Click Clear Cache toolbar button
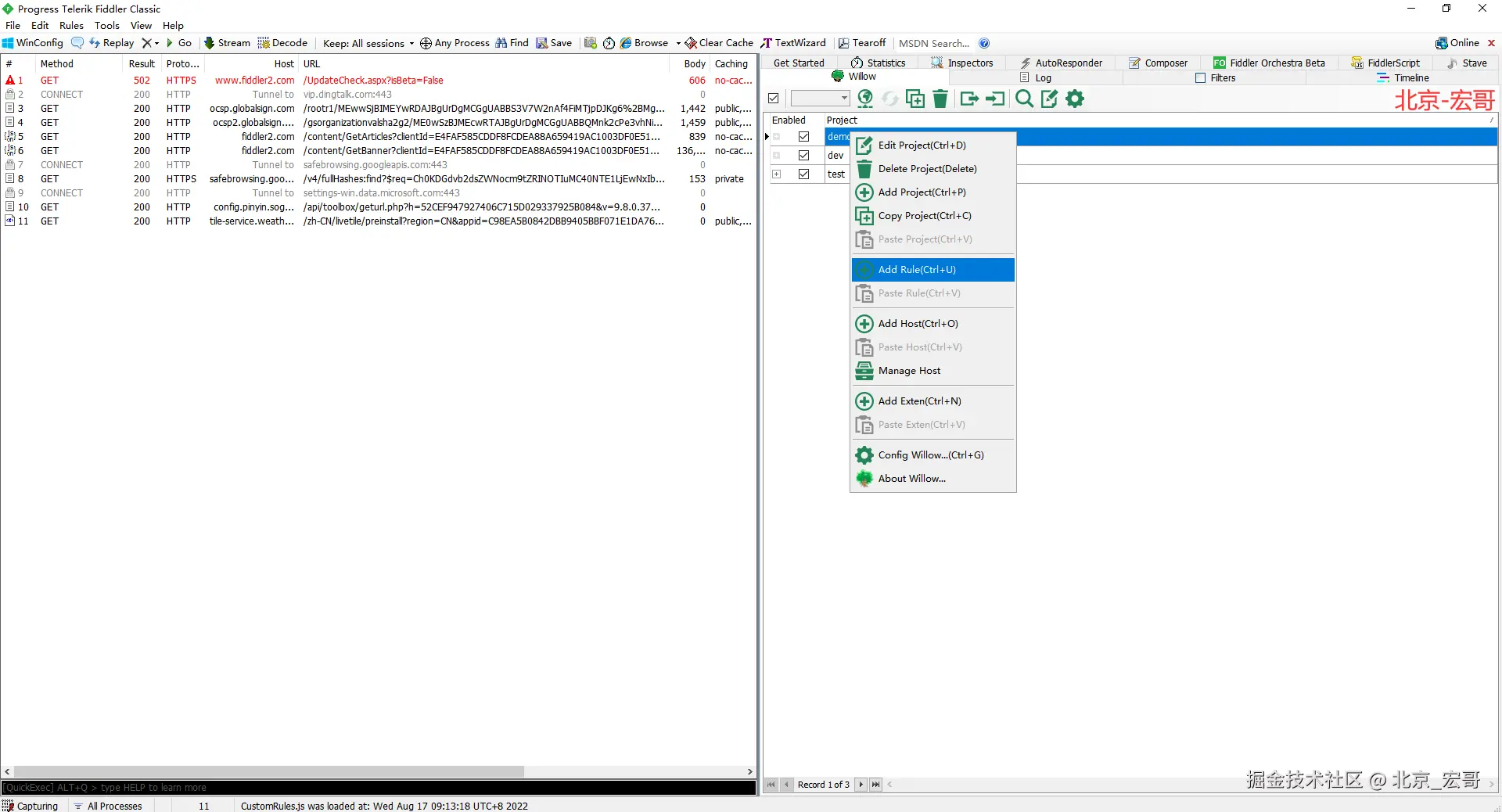 click(x=719, y=43)
